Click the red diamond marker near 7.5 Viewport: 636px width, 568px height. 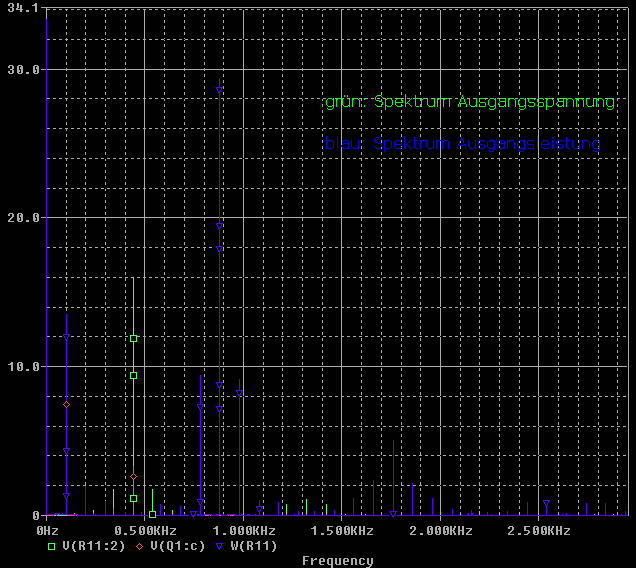(67, 404)
